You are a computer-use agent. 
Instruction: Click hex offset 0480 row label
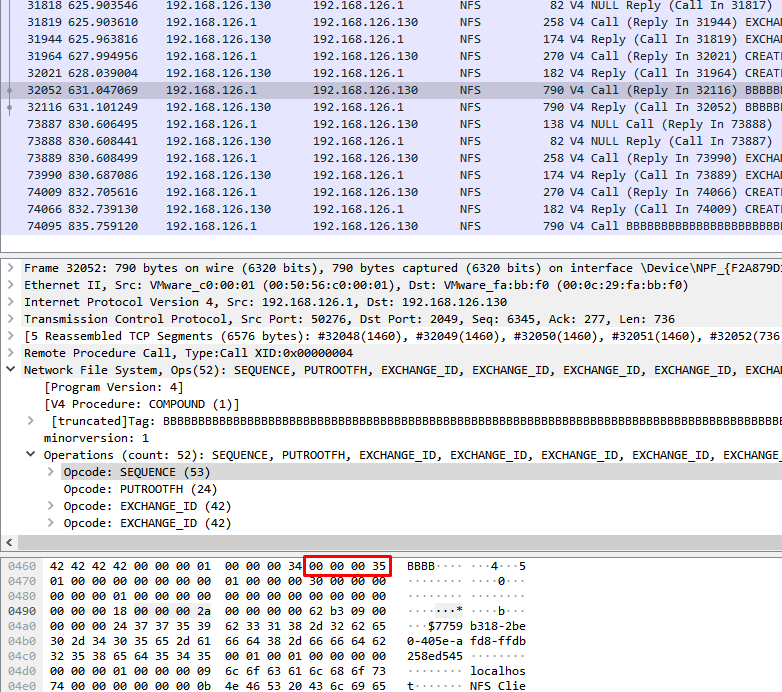(x=22, y=596)
